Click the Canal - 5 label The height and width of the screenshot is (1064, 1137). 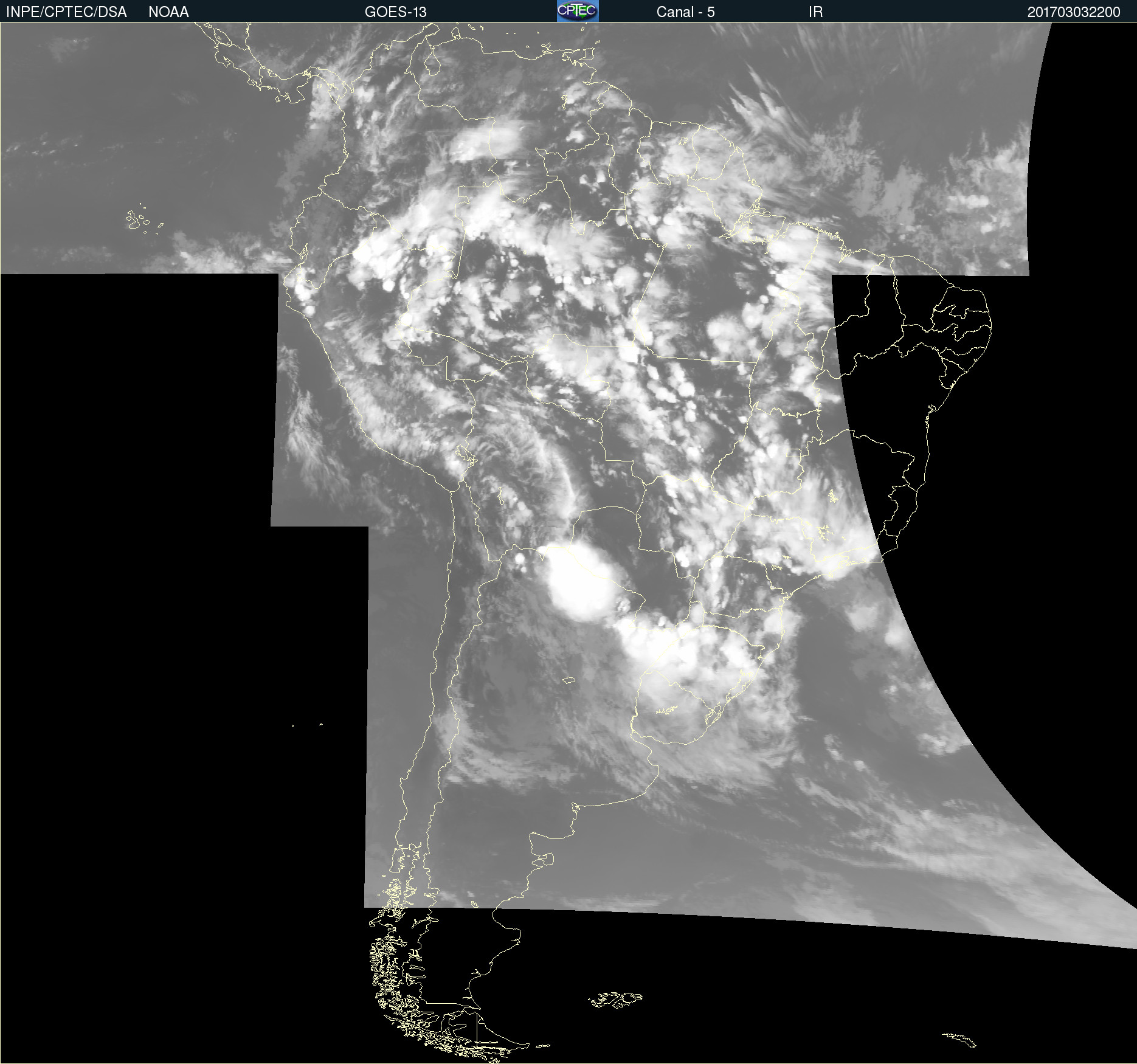[x=685, y=12]
